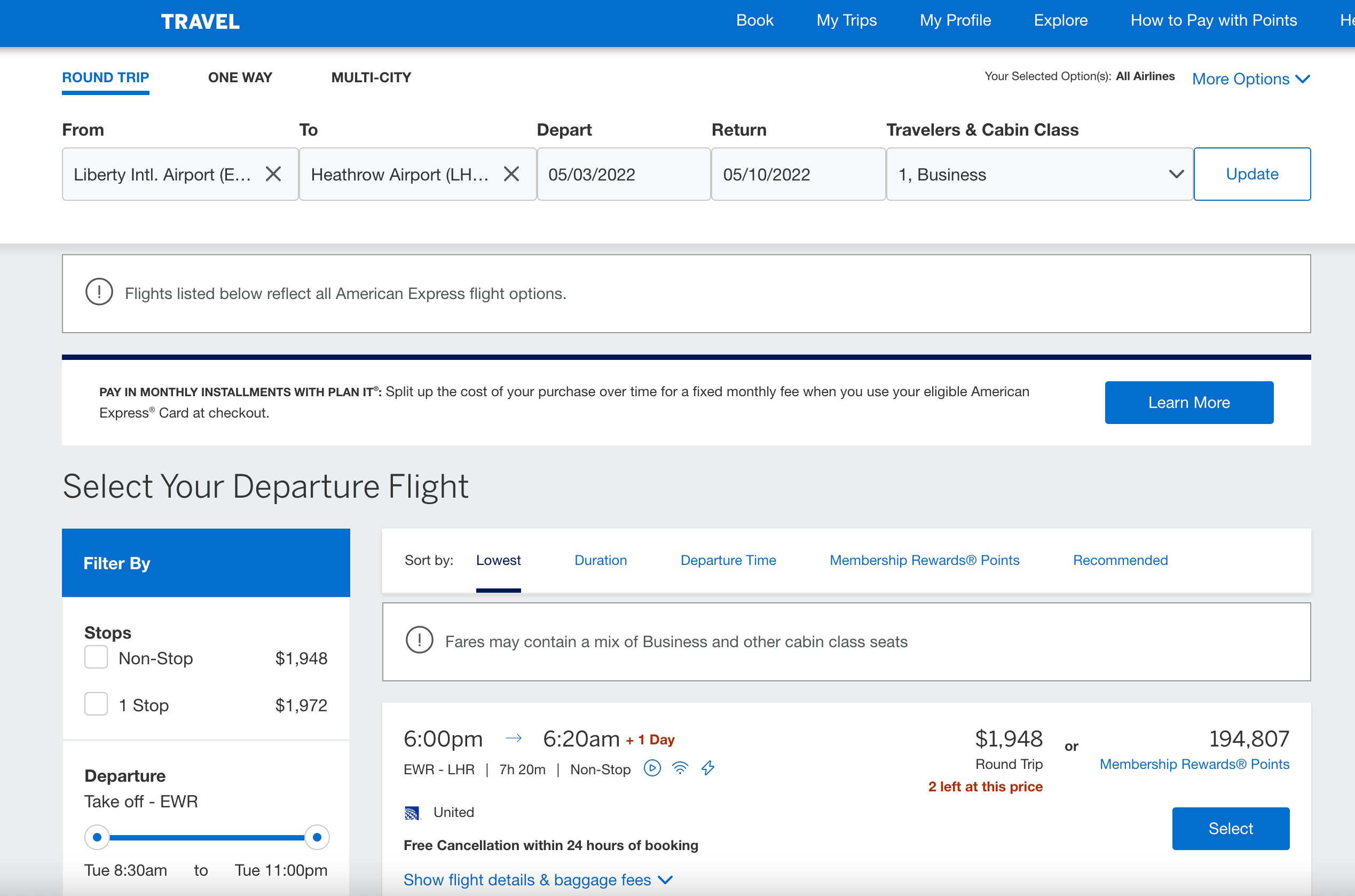The width and height of the screenshot is (1355, 896).
Task: Click the Depart date field 05/03/2022
Action: (624, 174)
